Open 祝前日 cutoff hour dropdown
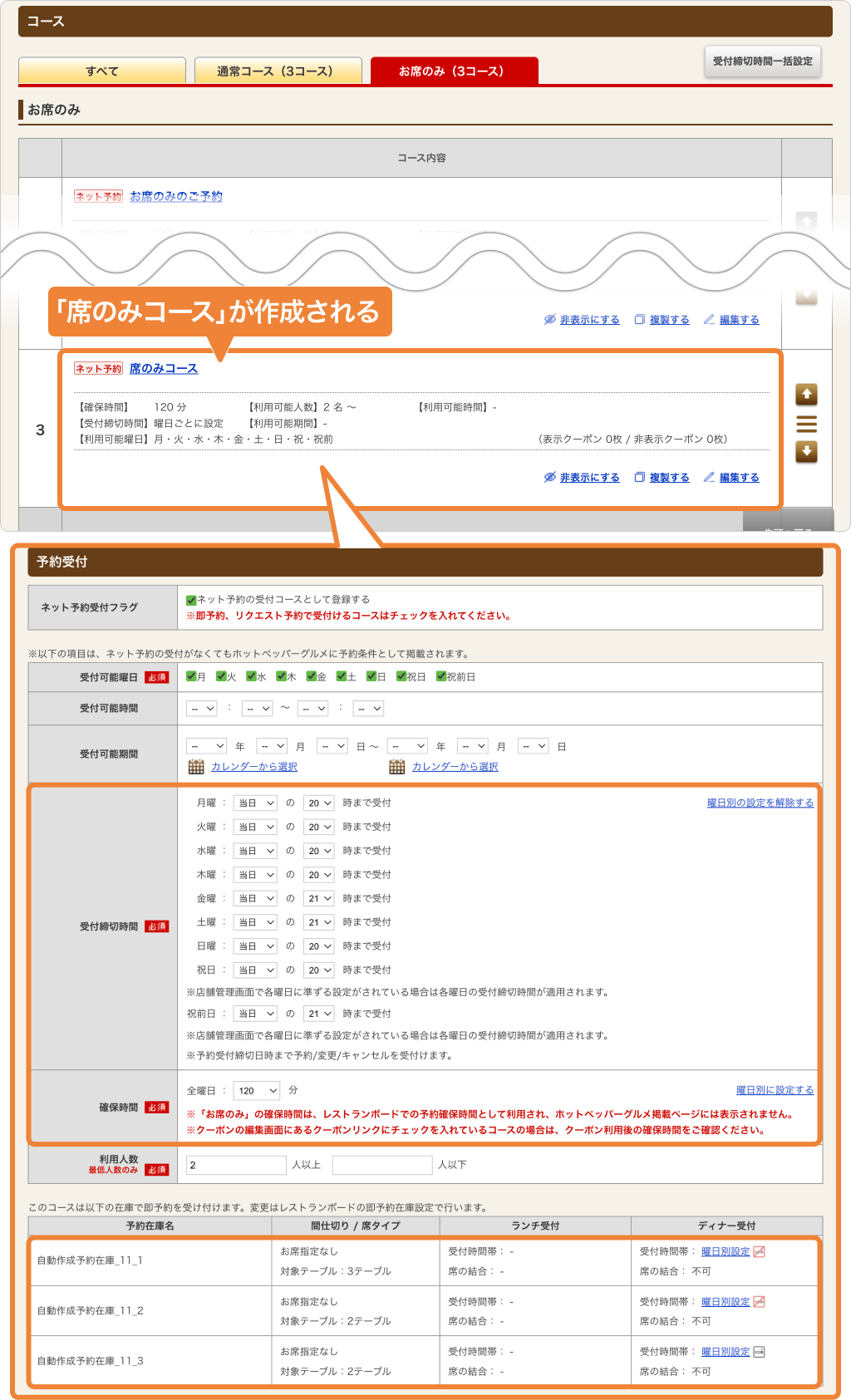 pyautogui.click(x=319, y=1014)
